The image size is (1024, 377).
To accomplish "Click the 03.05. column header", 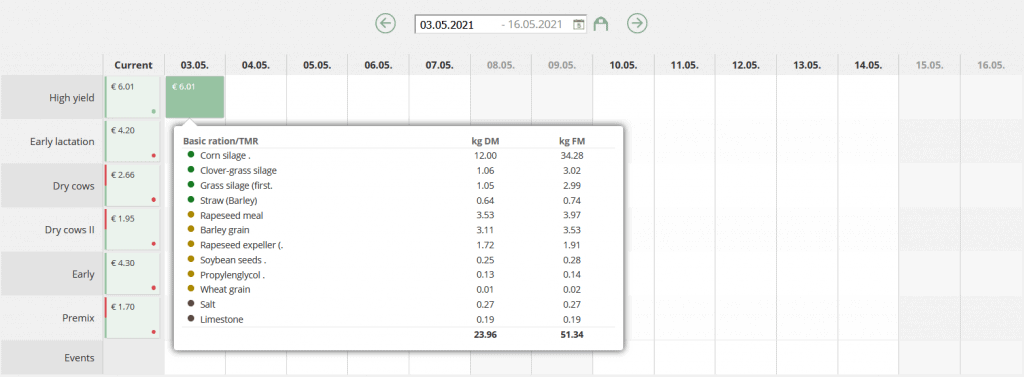I will (195, 65).
